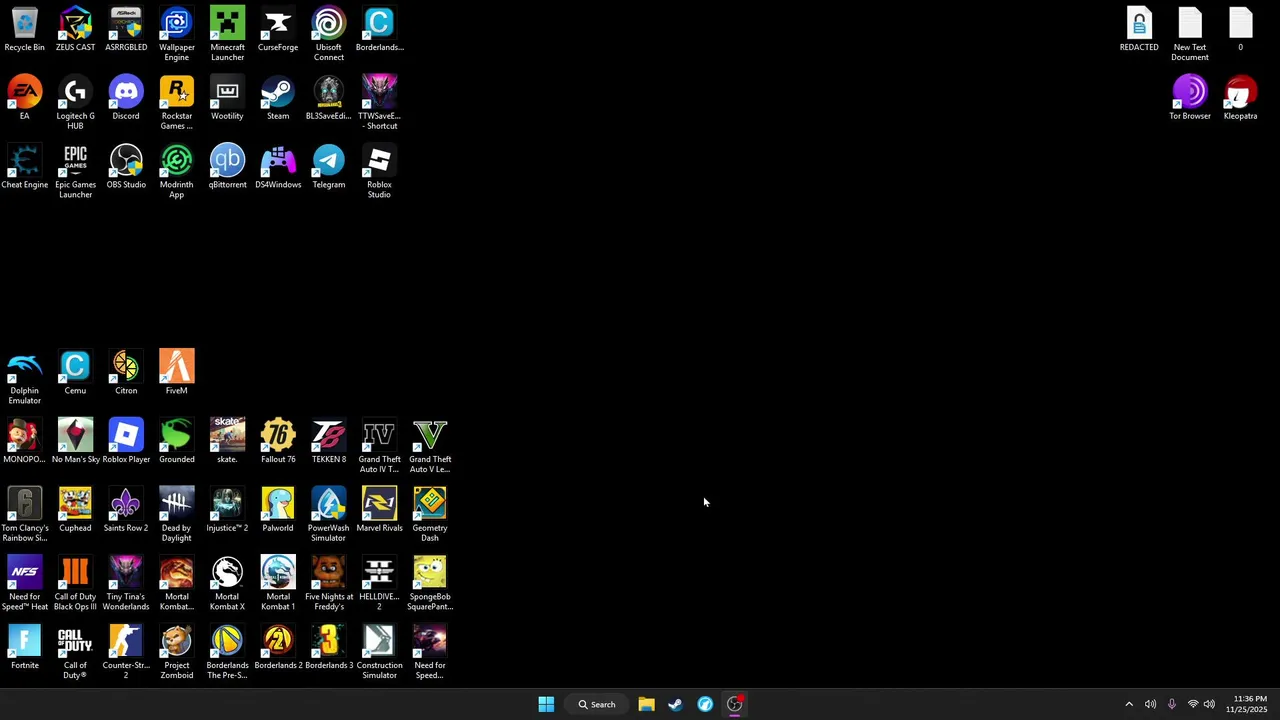1280x720 pixels.
Task: Launch Dead by Daylight icon
Action: click(177, 516)
